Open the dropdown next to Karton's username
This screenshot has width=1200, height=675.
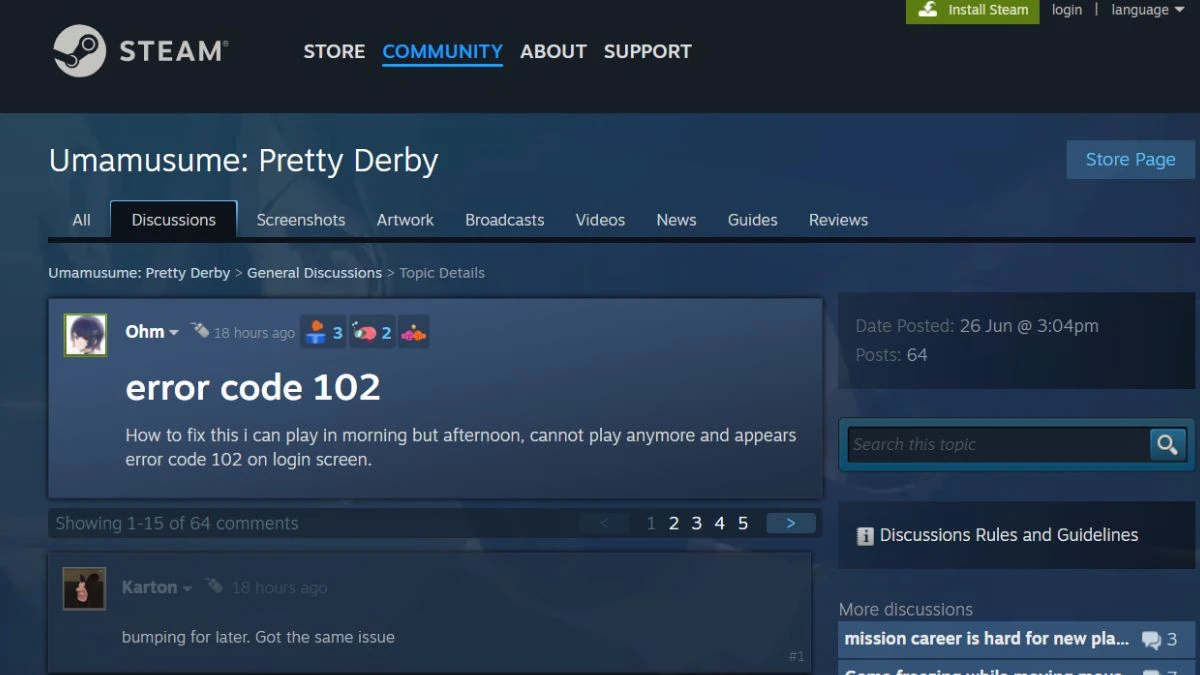click(x=187, y=588)
